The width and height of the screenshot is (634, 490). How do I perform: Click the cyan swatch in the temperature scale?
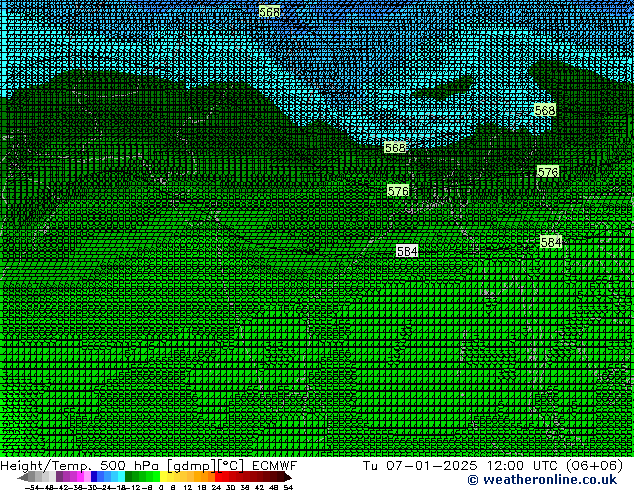click(121, 476)
